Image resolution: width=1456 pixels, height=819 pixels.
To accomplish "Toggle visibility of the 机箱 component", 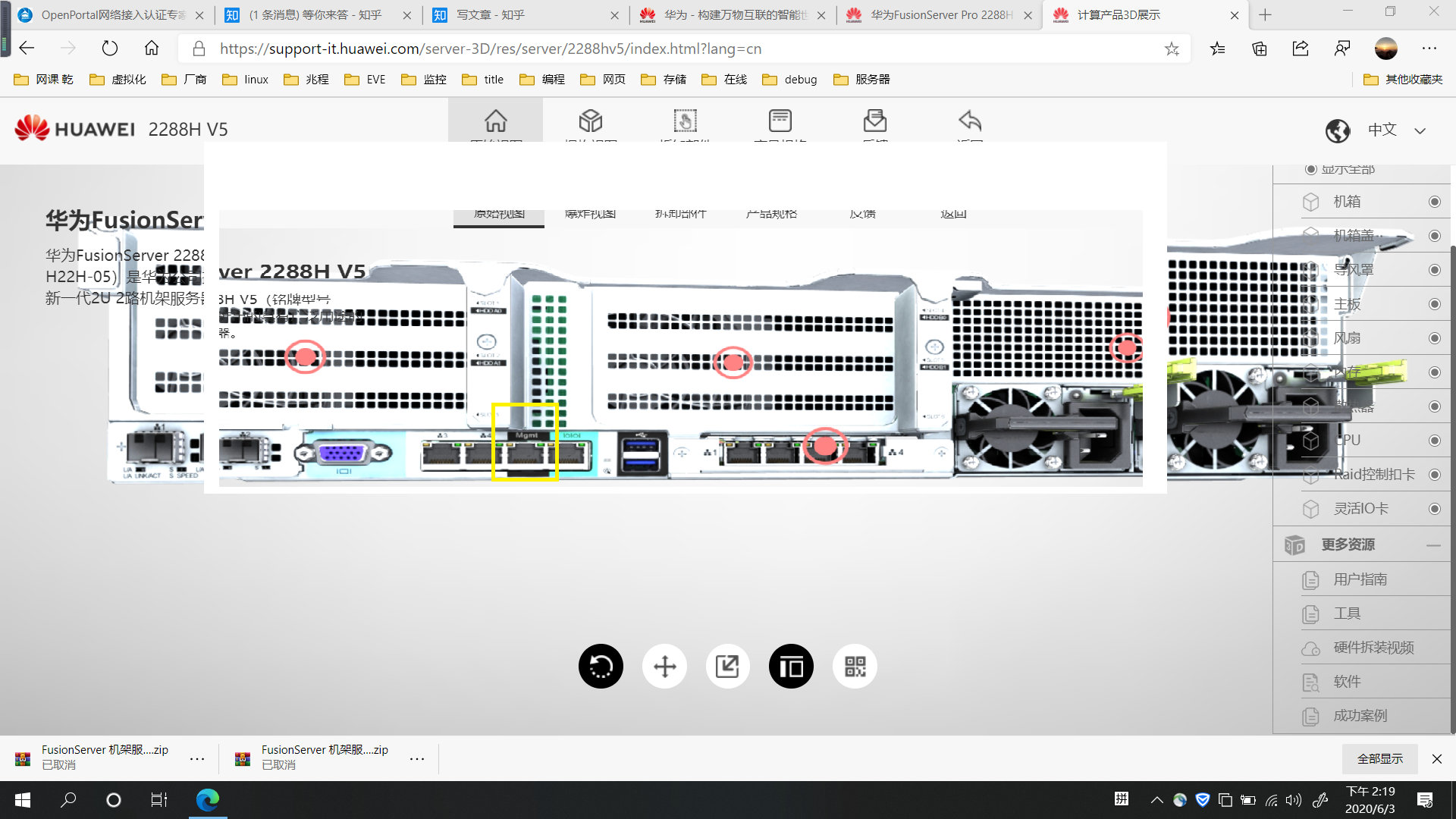I will point(1433,202).
